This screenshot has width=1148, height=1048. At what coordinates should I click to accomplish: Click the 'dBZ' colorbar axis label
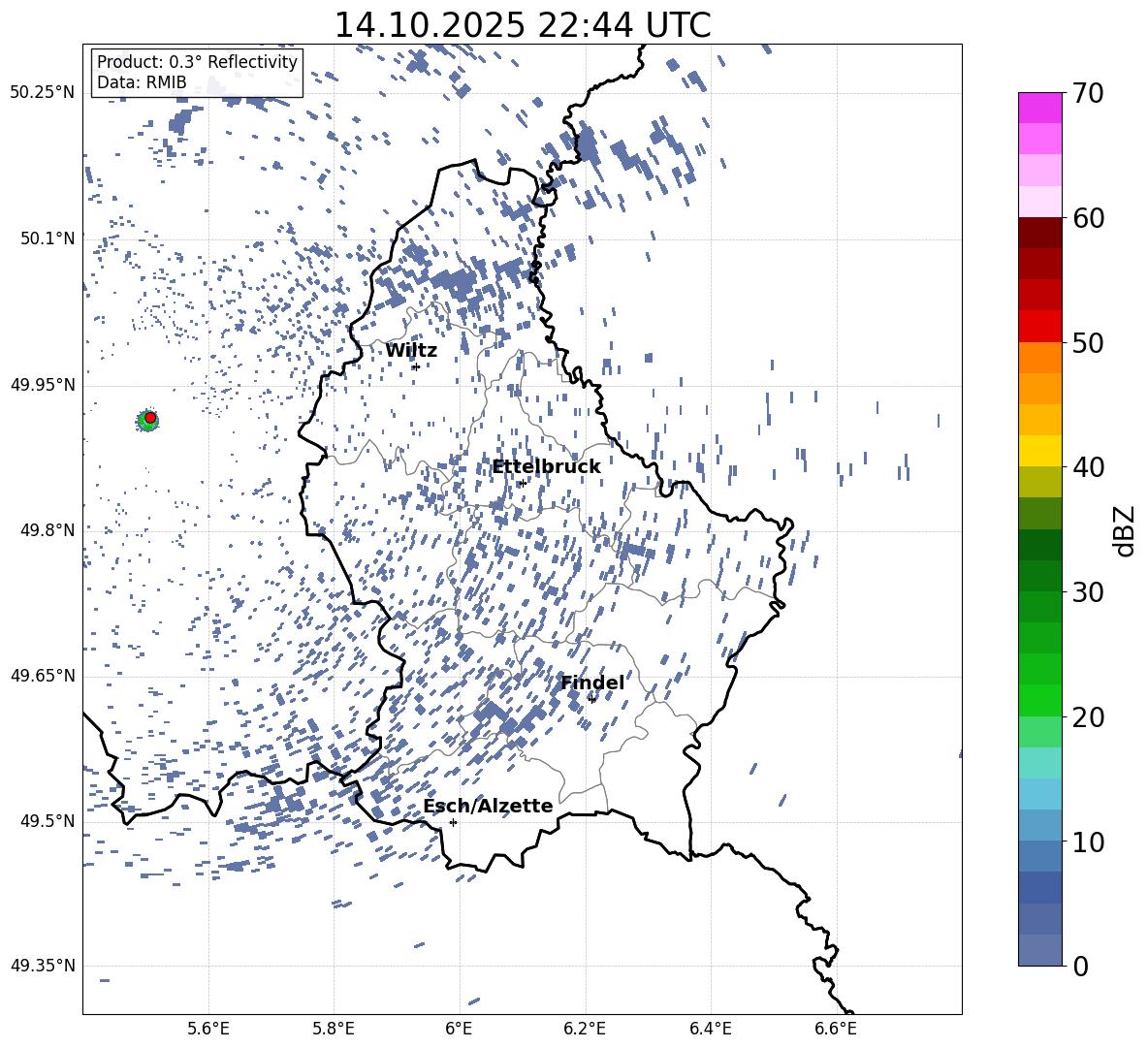1123,530
